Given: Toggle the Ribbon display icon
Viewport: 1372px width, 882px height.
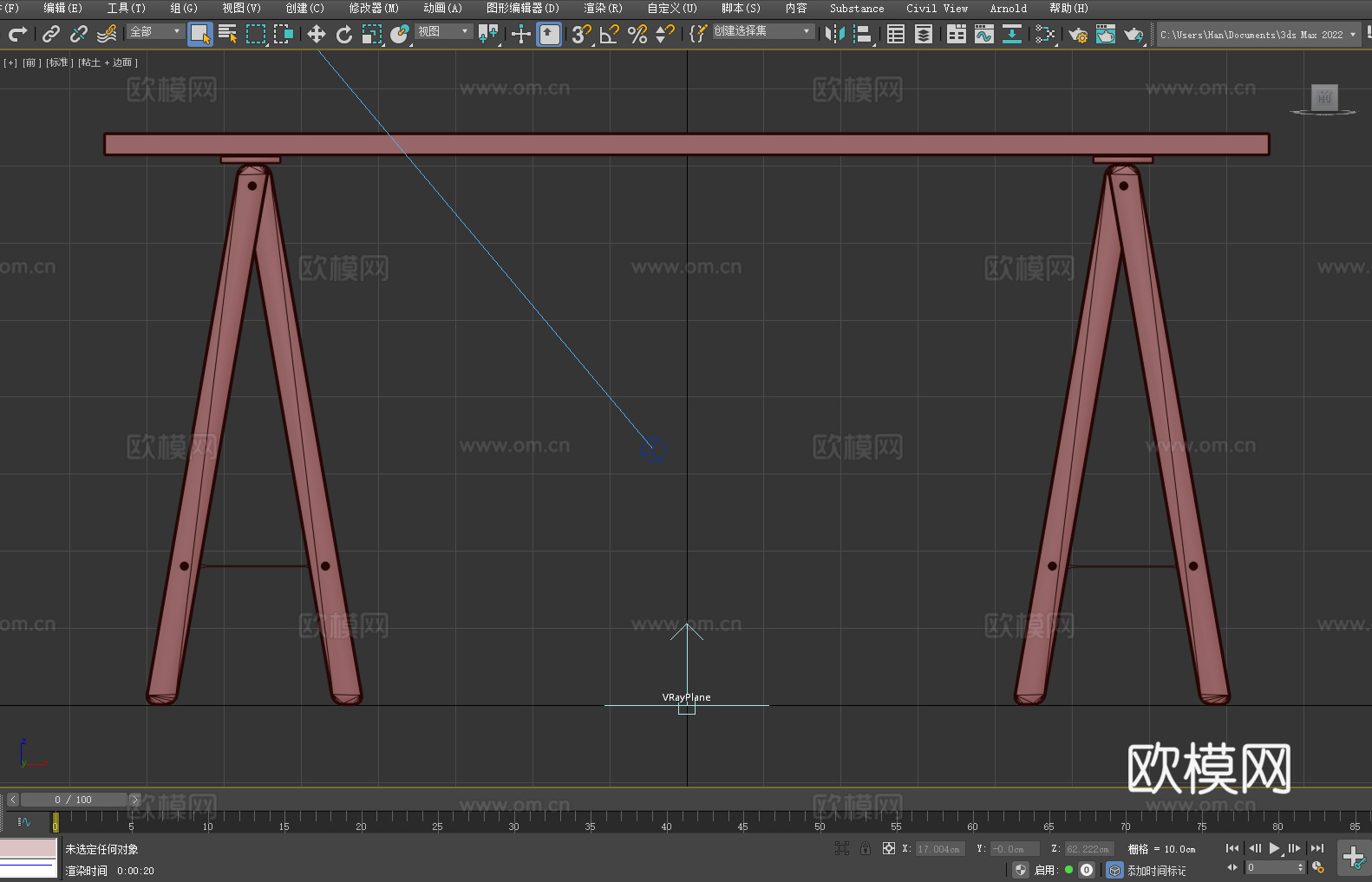Looking at the screenshot, I should [x=957, y=34].
